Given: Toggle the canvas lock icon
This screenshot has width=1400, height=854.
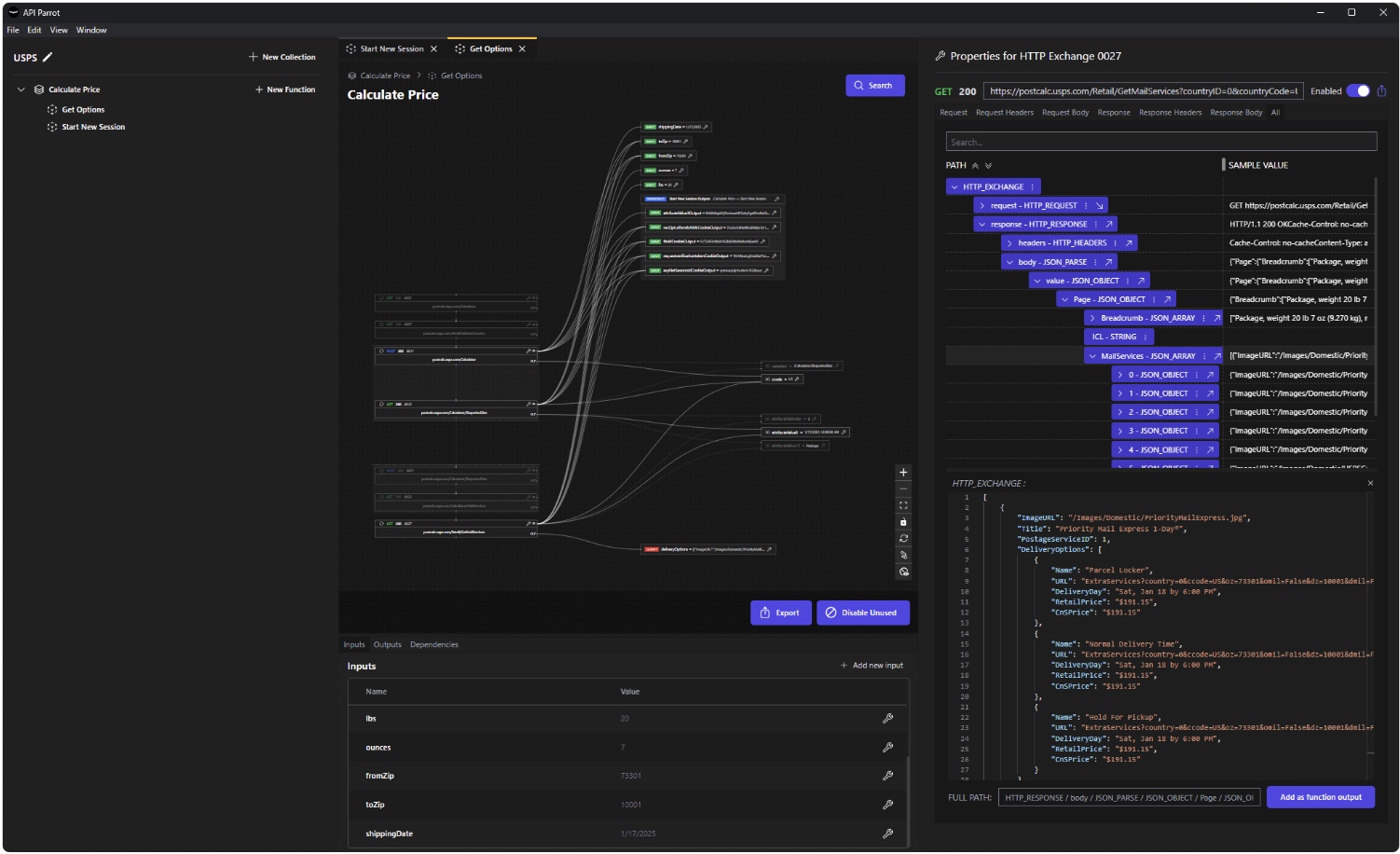Looking at the screenshot, I should point(902,522).
